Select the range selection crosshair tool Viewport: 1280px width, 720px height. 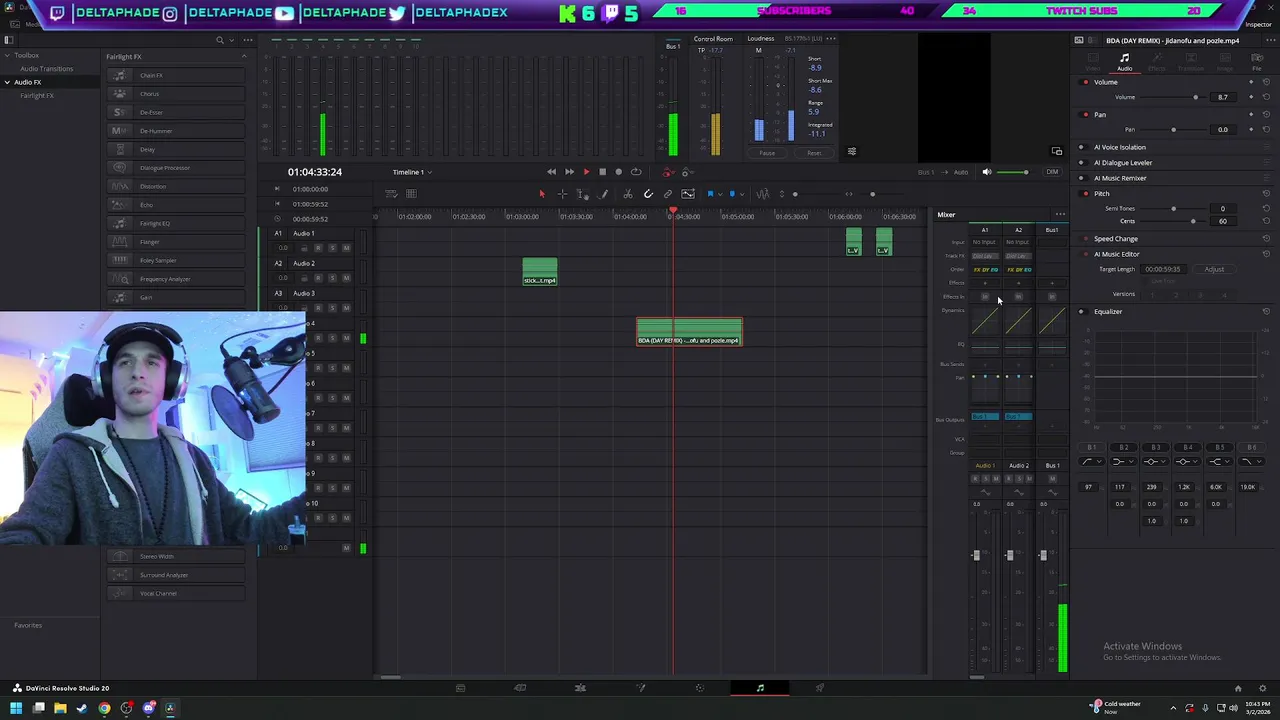coord(562,194)
